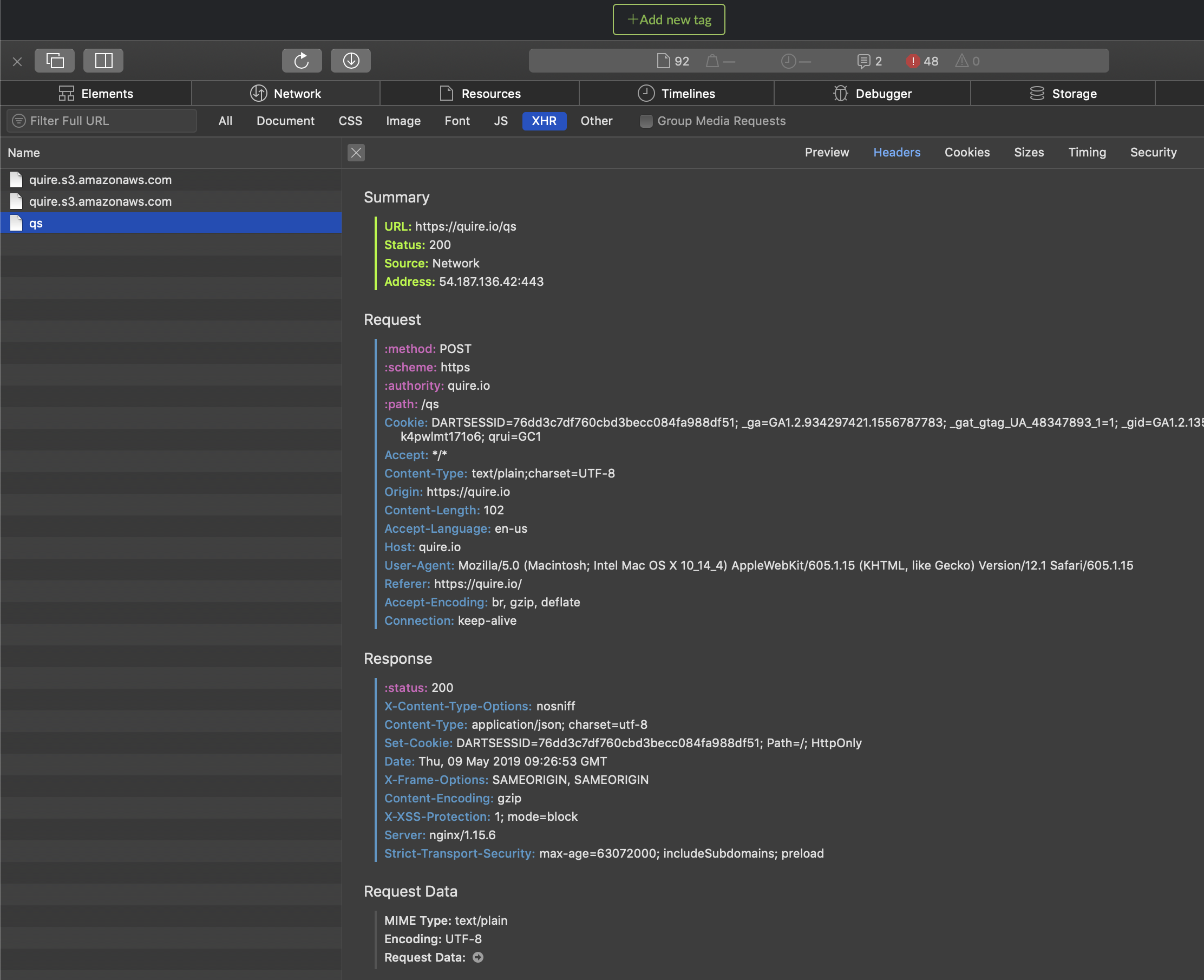Select second quire.s3.amazonaws.com request

(x=171, y=201)
